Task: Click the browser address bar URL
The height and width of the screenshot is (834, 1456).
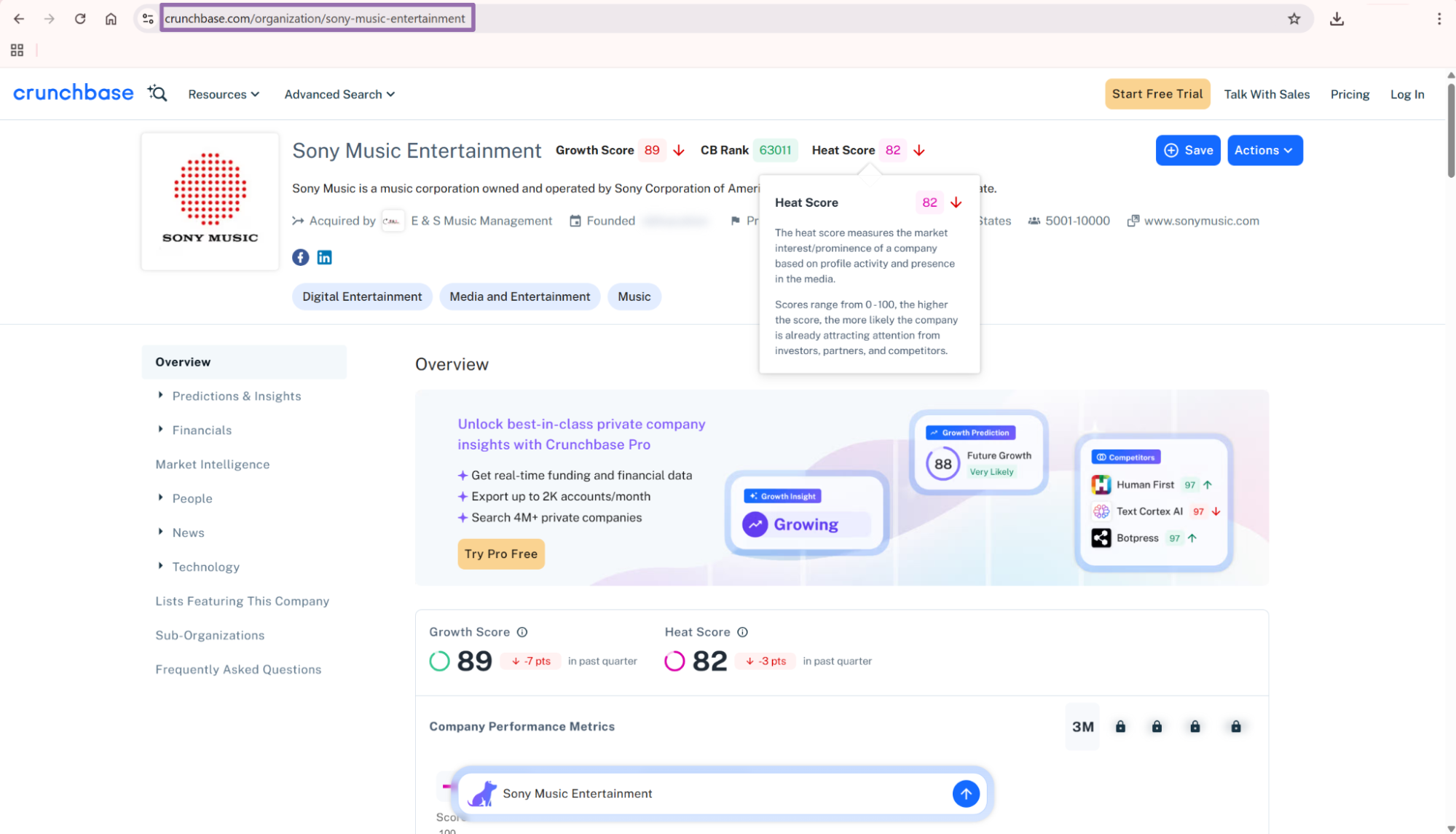Action: [315, 19]
